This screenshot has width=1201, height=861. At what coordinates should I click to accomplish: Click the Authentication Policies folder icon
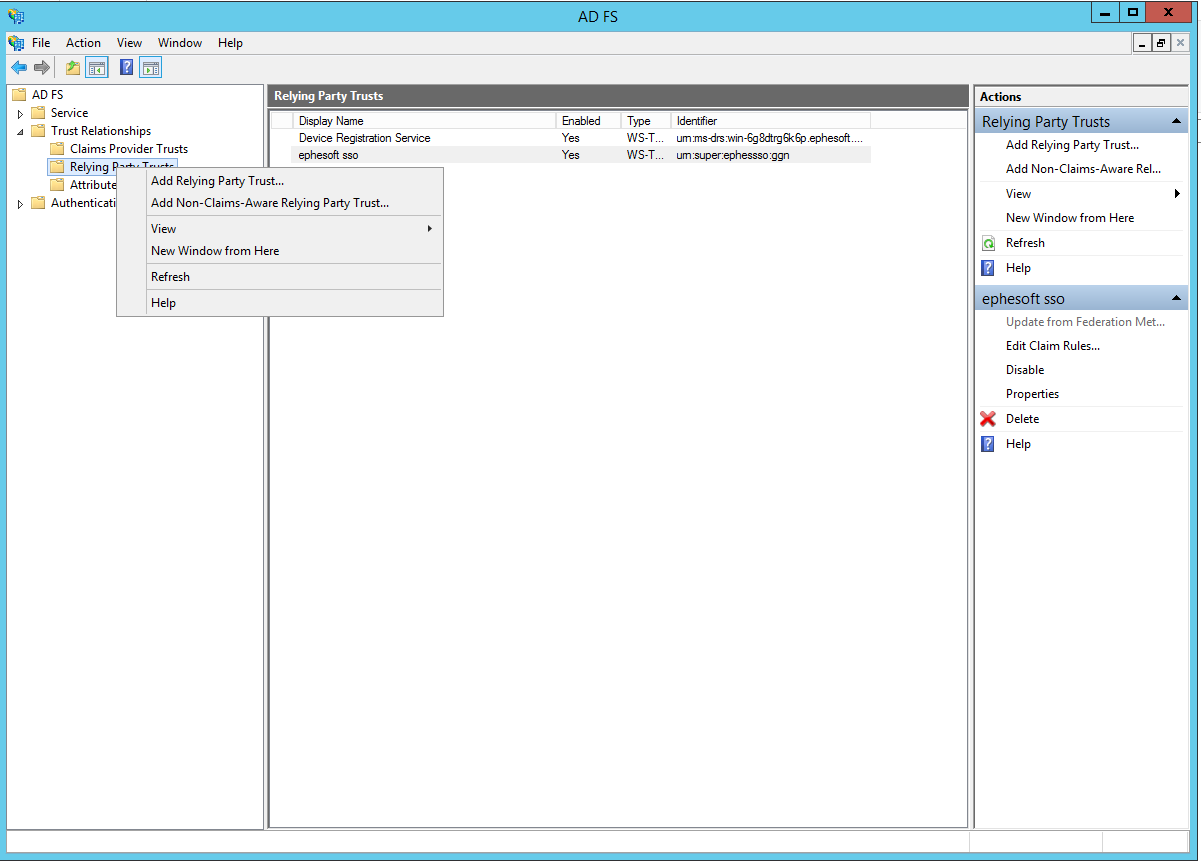(38, 203)
